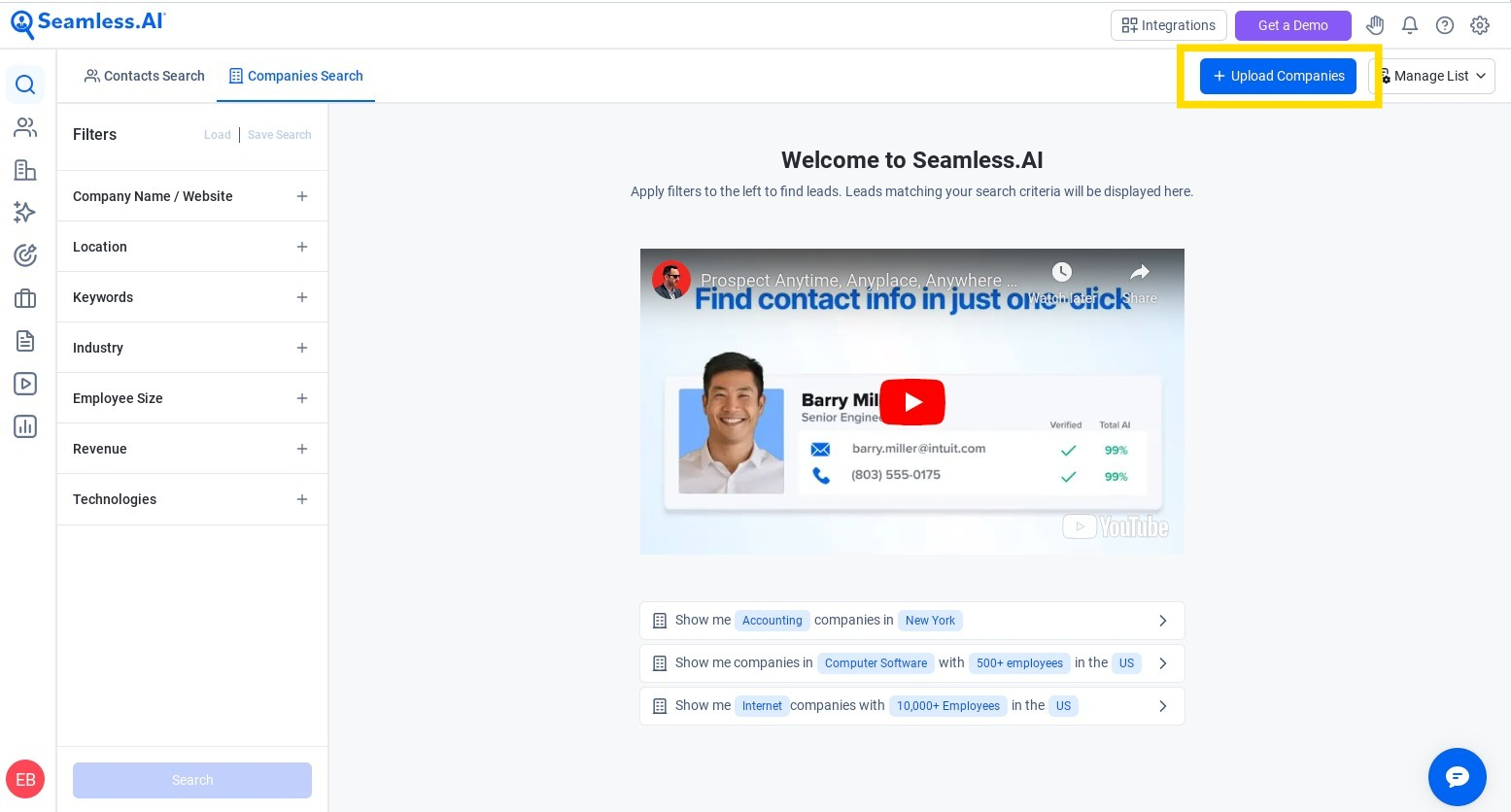
Task: Click the EB user avatar
Action: (25, 779)
